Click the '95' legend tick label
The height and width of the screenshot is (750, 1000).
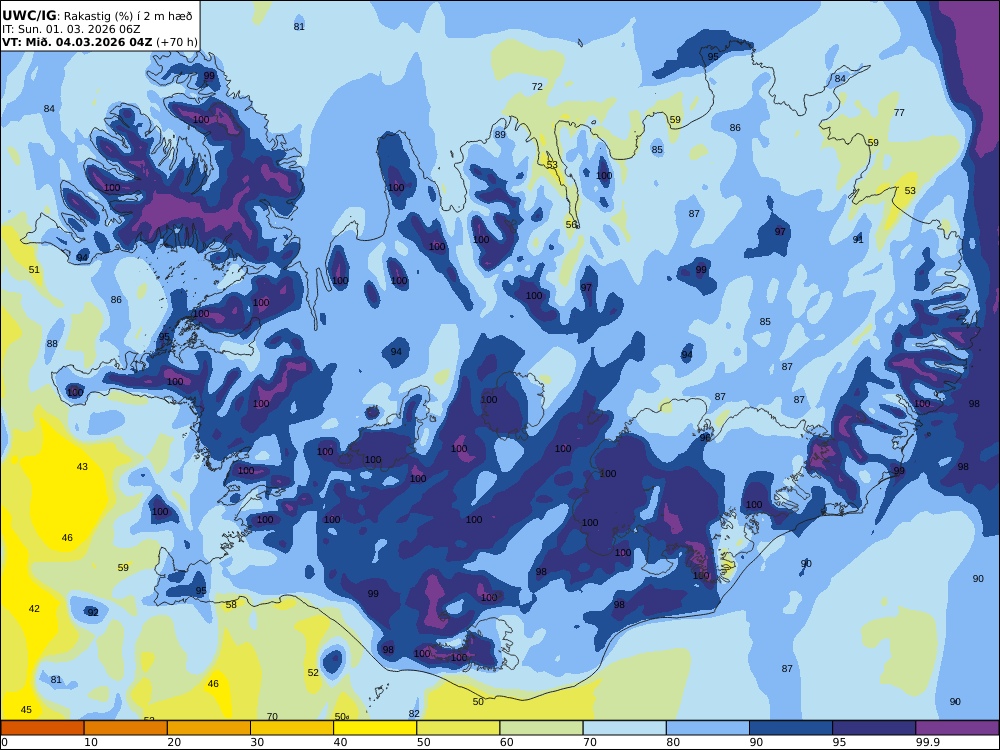click(x=839, y=742)
